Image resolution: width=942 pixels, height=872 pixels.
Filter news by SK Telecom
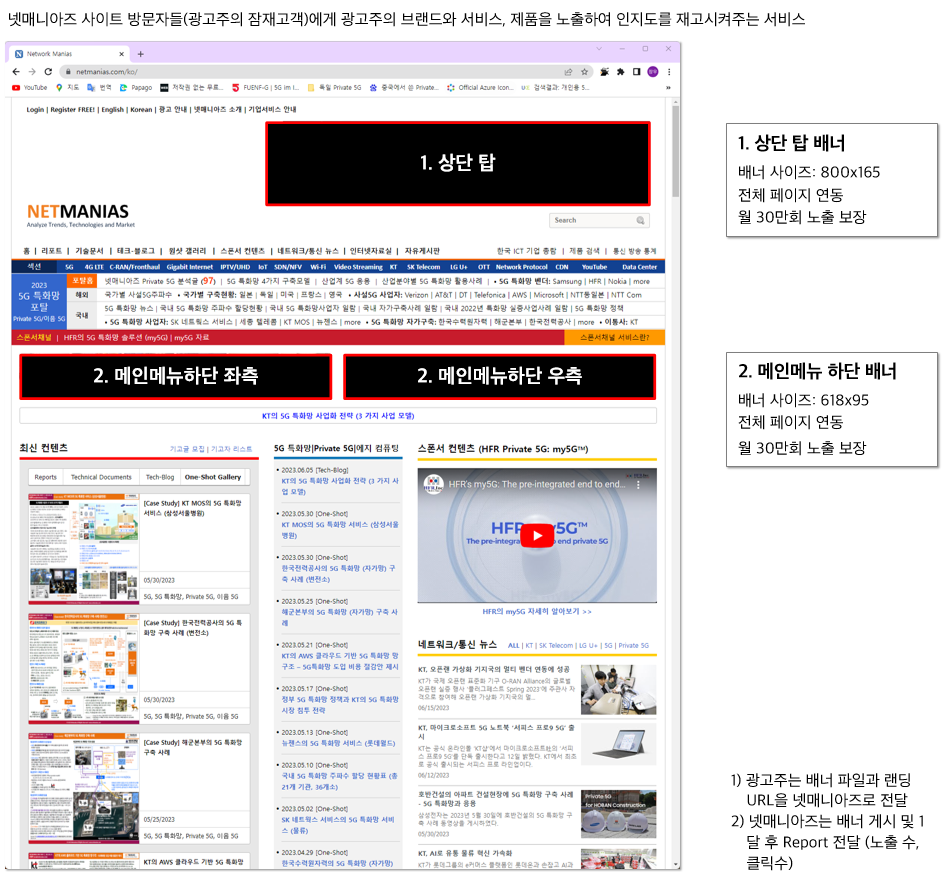click(x=556, y=646)
